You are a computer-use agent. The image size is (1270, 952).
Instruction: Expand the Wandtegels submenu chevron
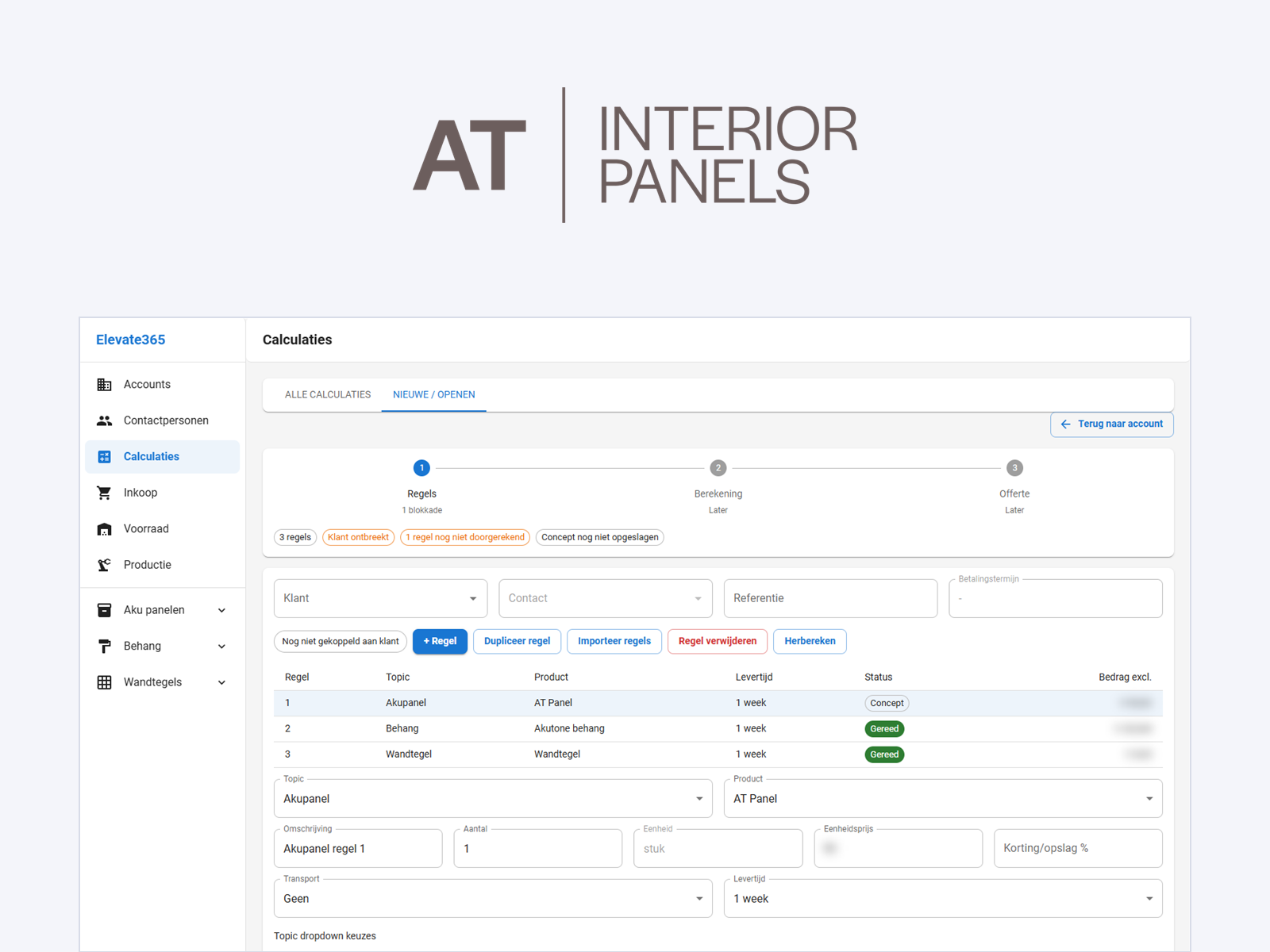click(x=222, y=682)
